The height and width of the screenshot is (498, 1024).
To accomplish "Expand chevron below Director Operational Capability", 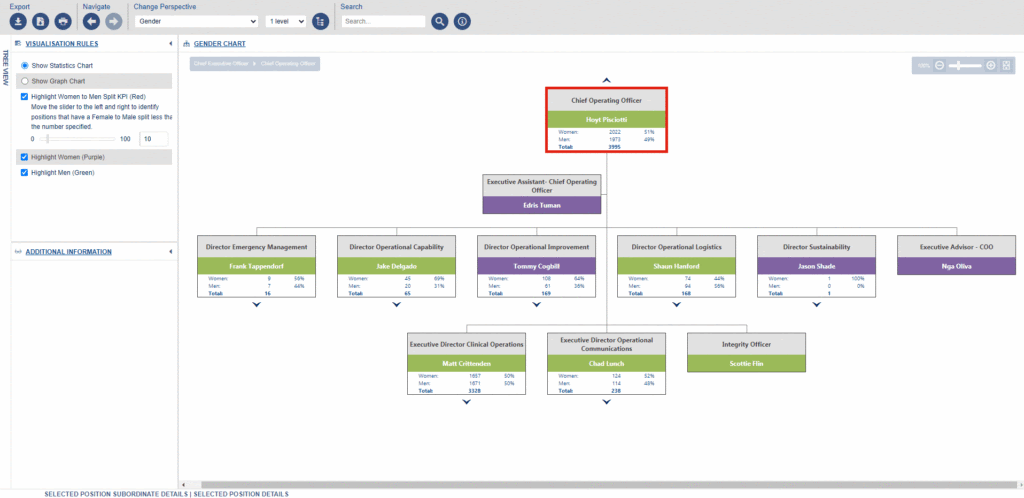I will [396, 305].
